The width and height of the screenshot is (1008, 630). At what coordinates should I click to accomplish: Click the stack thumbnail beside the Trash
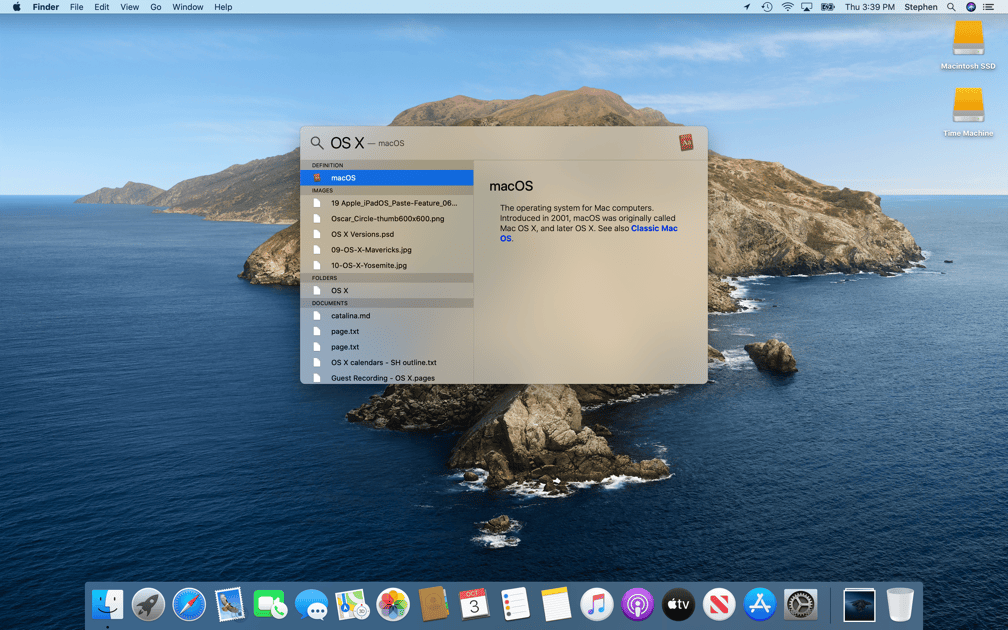pyautogui.click(x=859, y=605)
